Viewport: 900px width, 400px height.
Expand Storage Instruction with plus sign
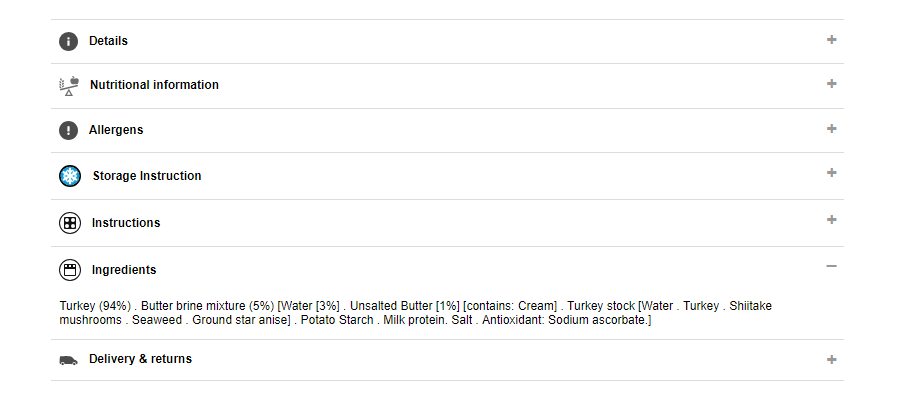[x=831, y=173]
